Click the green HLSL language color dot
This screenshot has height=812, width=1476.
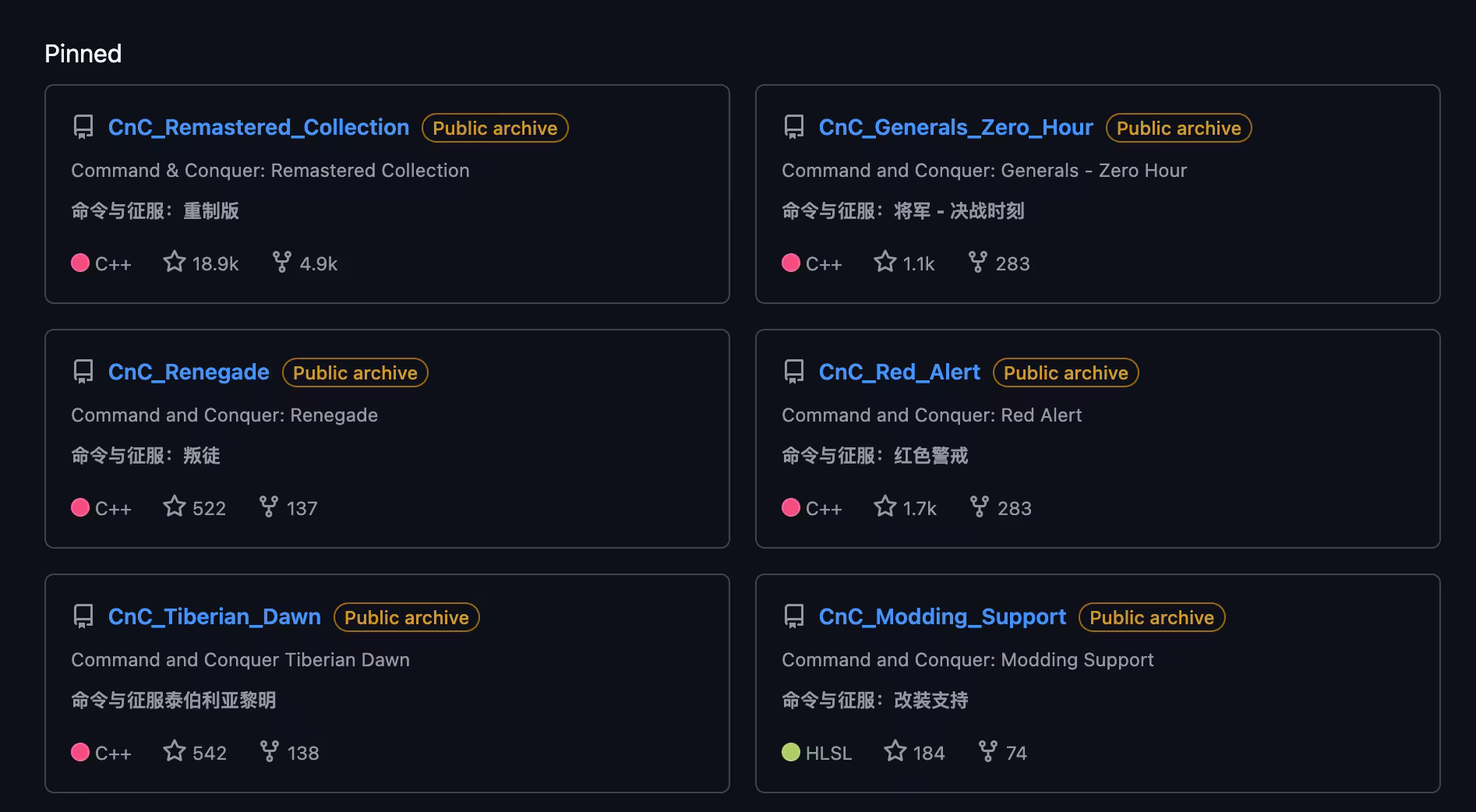791,752
